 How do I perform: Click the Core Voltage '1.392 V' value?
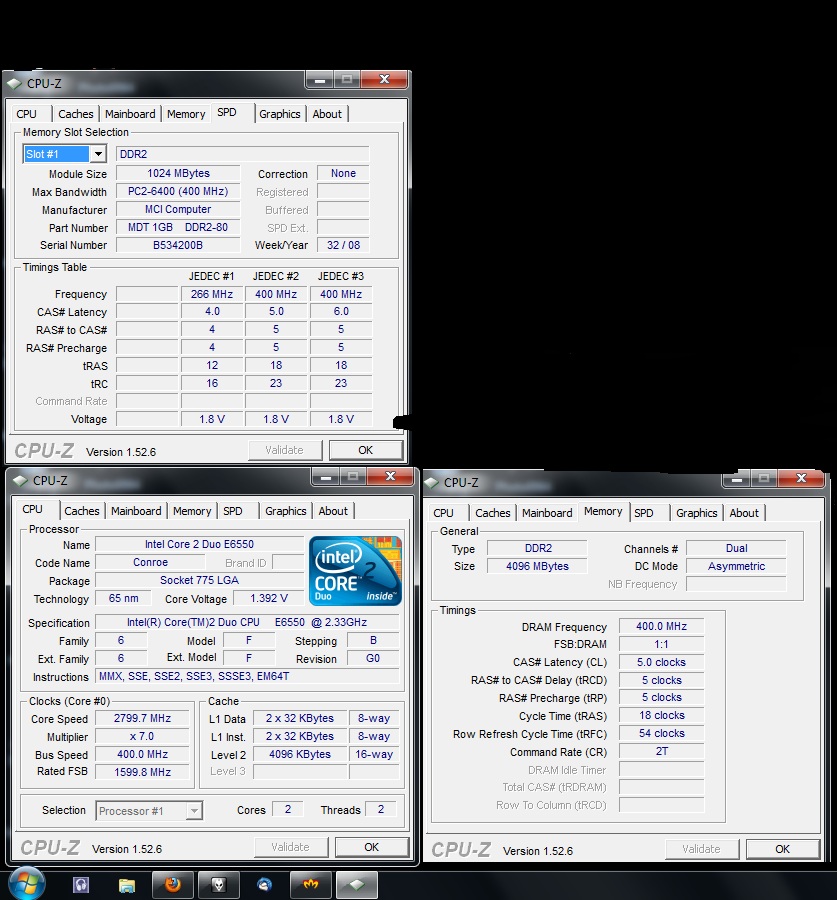click(269, 598)
